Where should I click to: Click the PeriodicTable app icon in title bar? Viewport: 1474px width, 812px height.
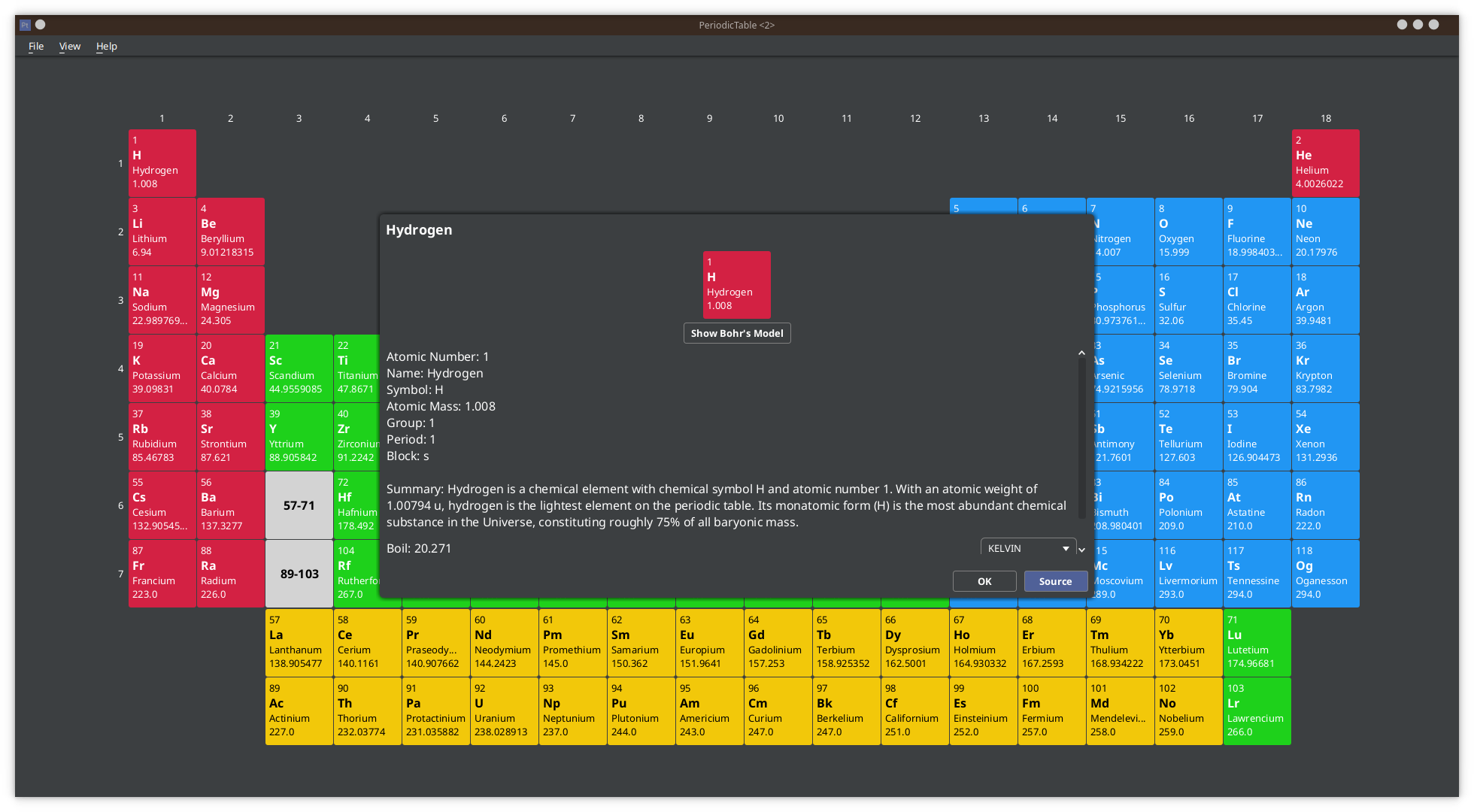[x=25, y=25]
